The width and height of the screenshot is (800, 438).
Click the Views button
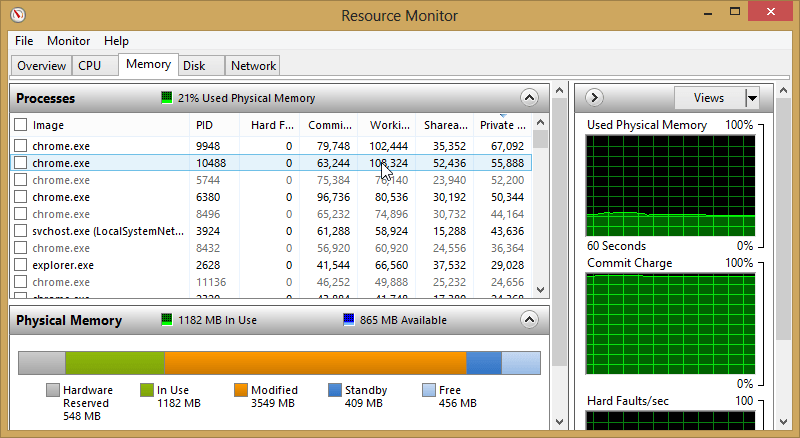tap(708, 98)
